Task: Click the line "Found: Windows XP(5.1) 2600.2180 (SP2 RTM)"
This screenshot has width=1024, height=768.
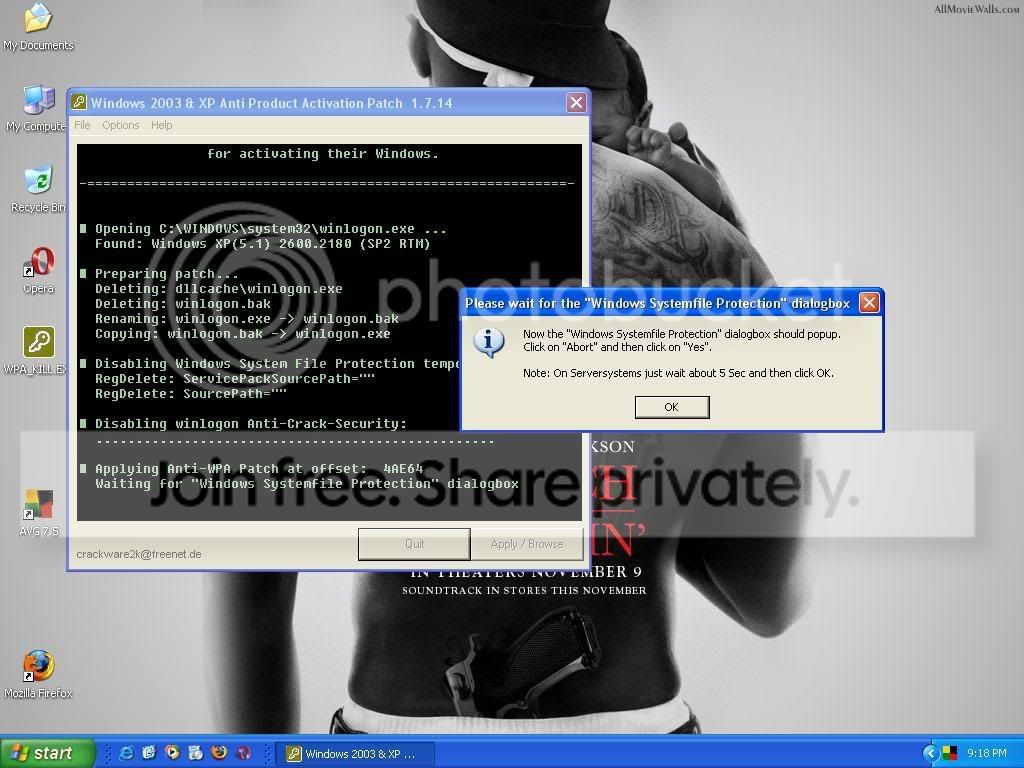Action: (263, 244)
